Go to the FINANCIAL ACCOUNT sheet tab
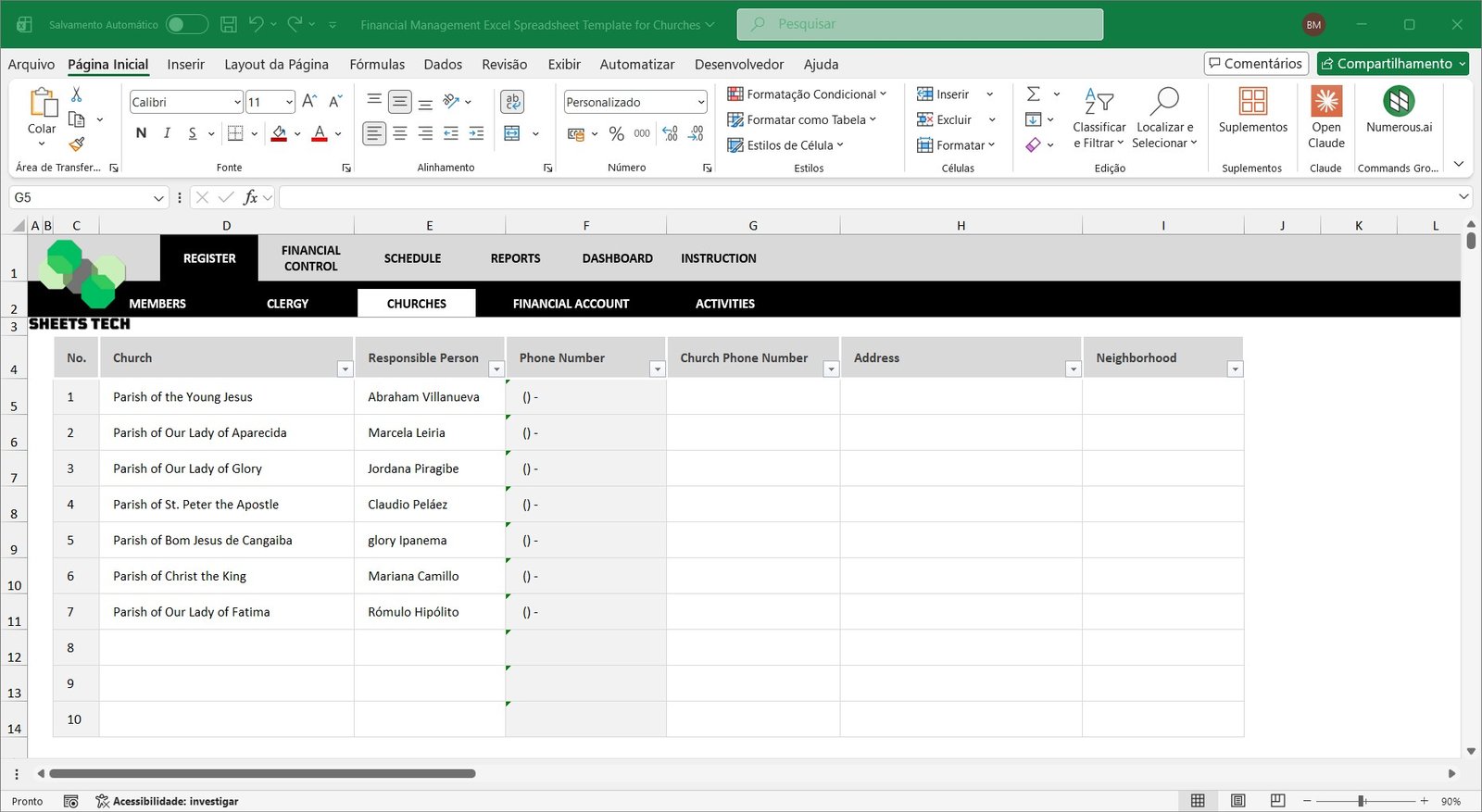Screen dimensions: 1482x812 coord(571,304)
